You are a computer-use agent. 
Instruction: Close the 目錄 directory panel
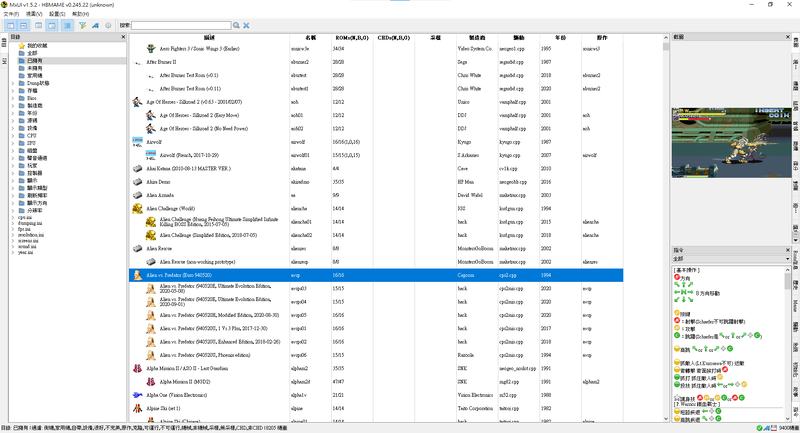point(123,37)
